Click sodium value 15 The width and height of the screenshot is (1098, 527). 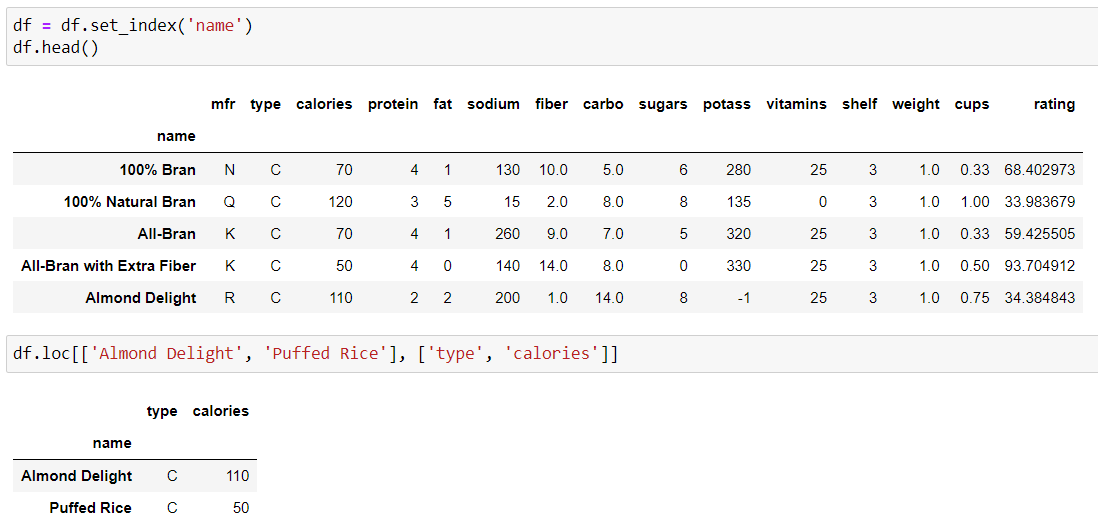[x=511, y=202]
